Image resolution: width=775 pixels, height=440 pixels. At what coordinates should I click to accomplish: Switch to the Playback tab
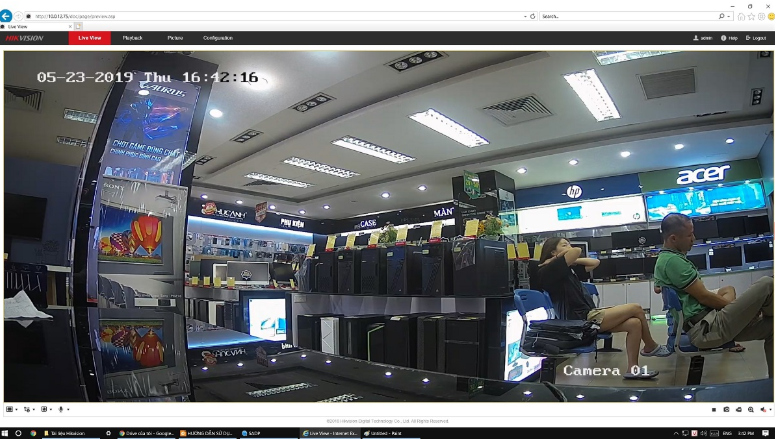pyautogui.click(x=132, y=38)
